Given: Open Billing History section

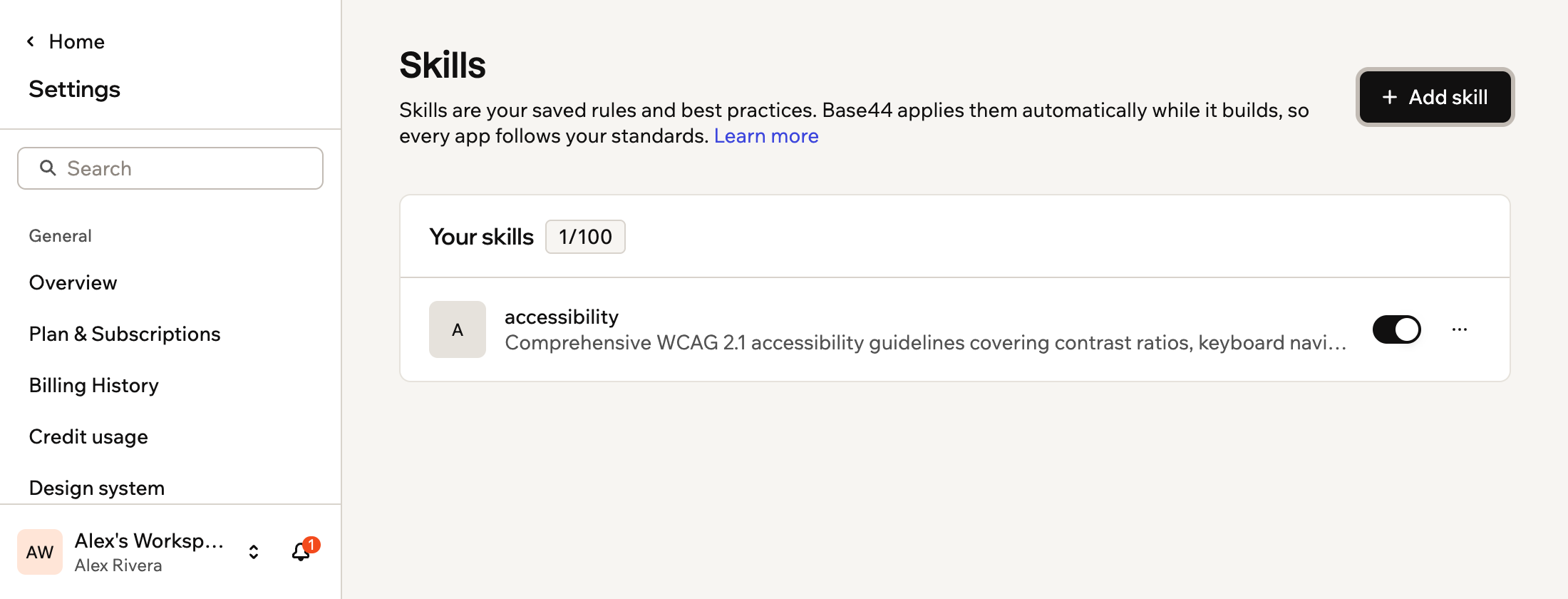Looking at the screenshot, I should pyautogui.click(x=94, y=385).
